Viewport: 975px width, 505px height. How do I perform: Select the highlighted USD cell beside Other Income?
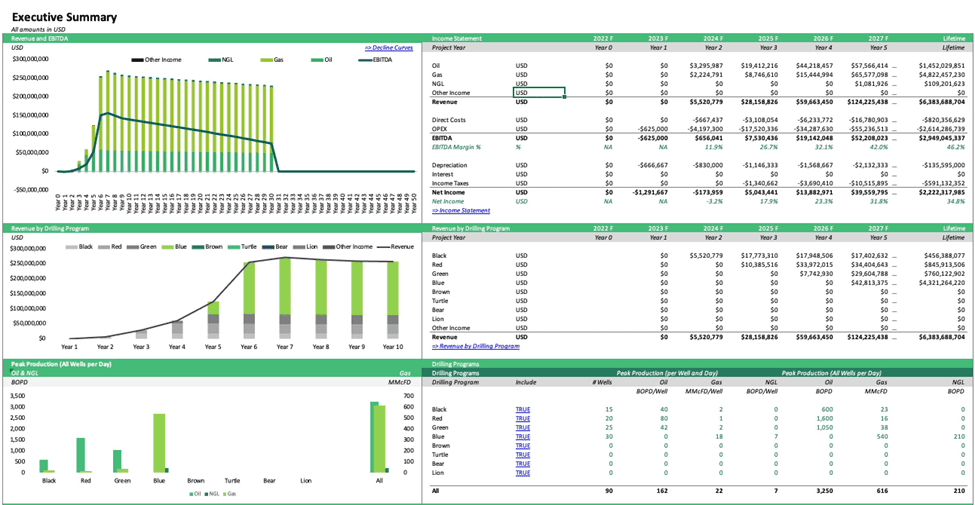(538, 93)
